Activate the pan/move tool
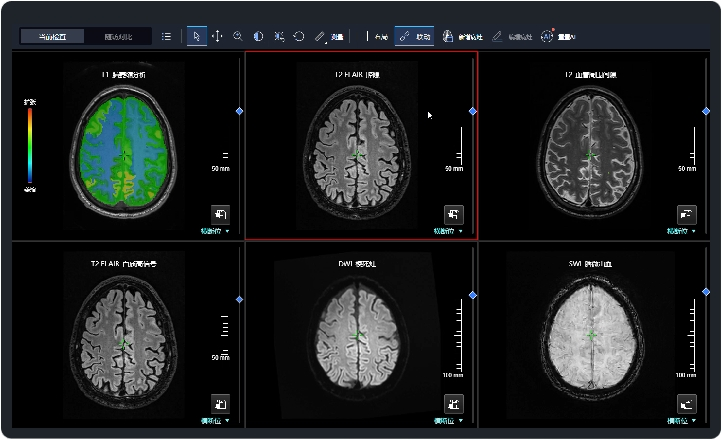The height and width of the screenshot is (440, 722). click(x=217, y=36)
